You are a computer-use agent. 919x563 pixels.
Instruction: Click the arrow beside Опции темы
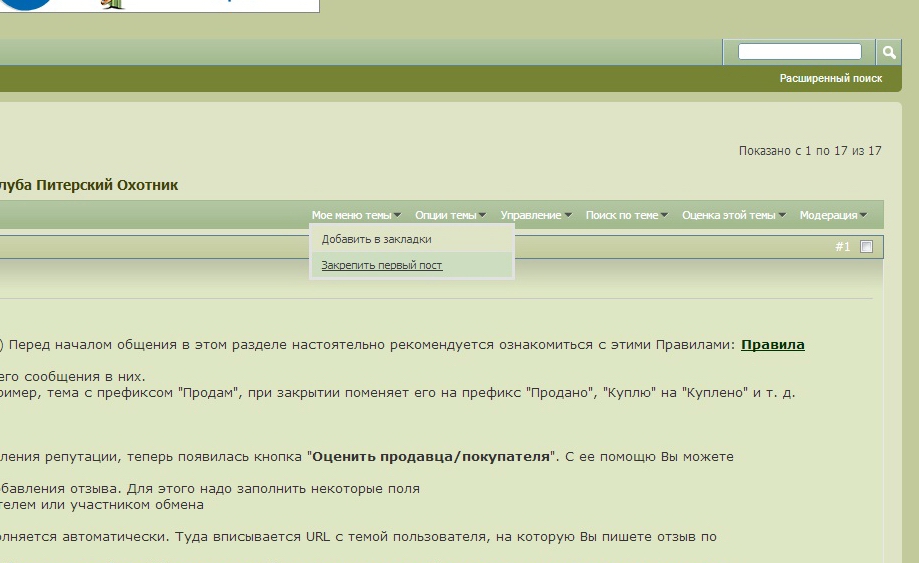pos(483,216)
